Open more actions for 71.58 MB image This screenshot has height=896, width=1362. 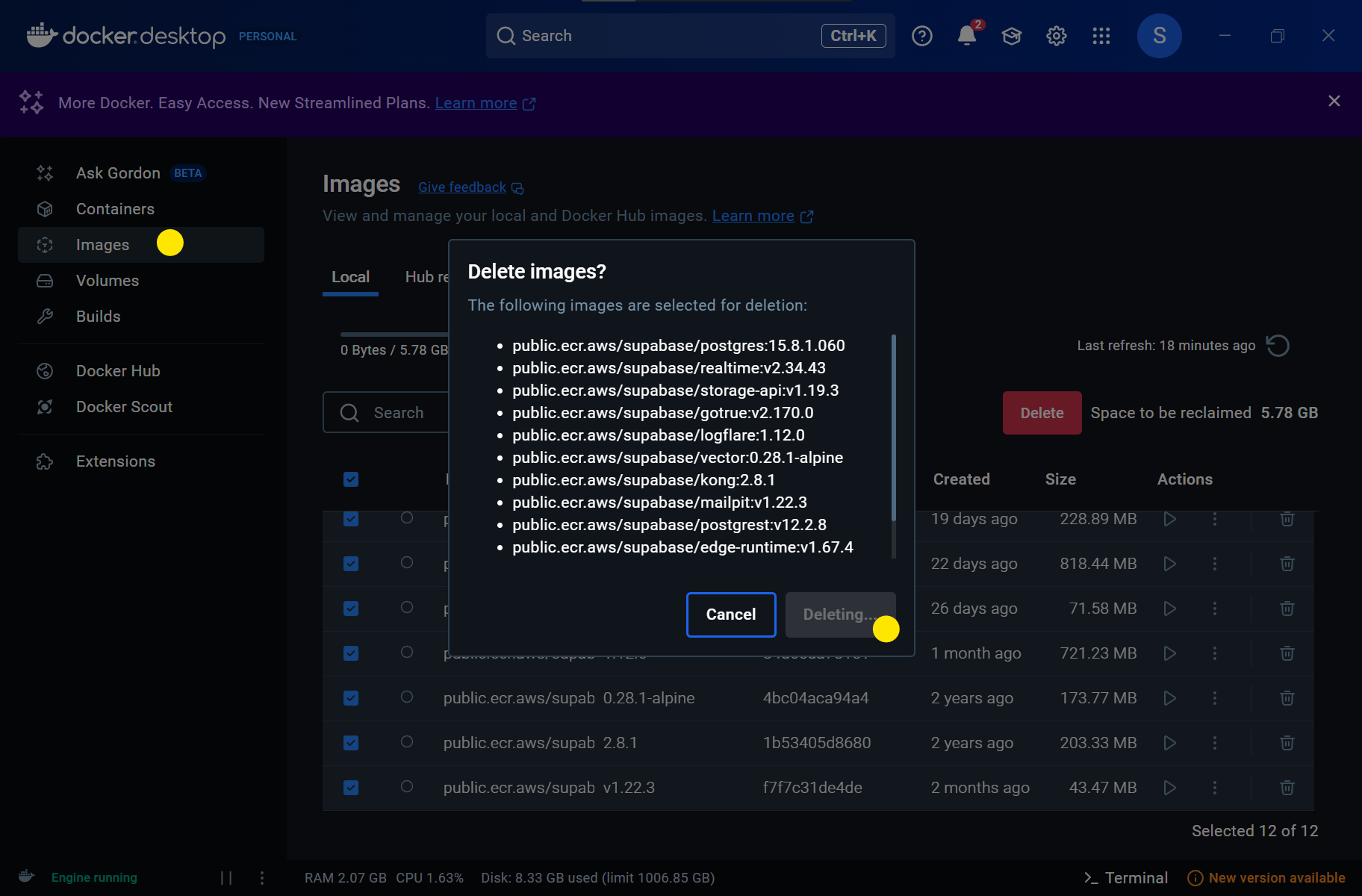click(1215, 609)
